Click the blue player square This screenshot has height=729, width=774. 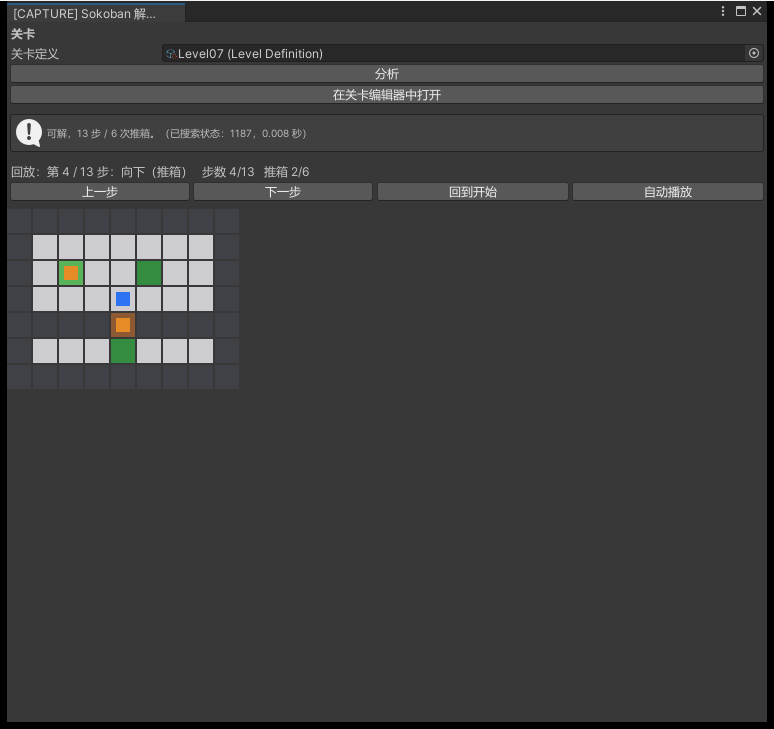pyautogui.click(x=123, y=299)
